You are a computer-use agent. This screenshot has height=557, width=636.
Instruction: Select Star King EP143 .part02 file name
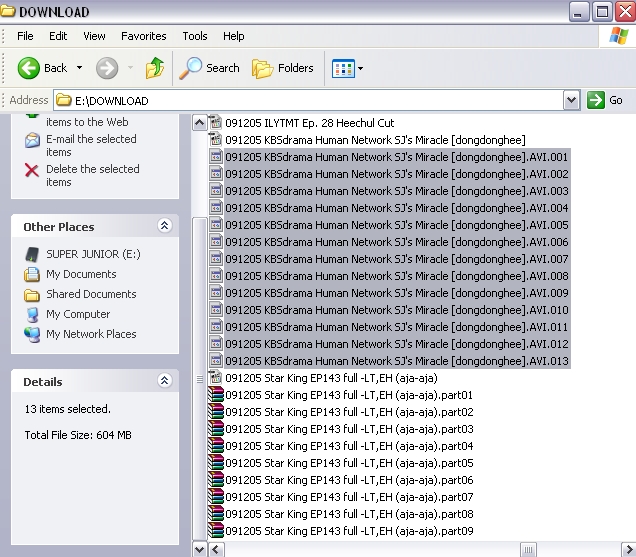tap(349, 412)
